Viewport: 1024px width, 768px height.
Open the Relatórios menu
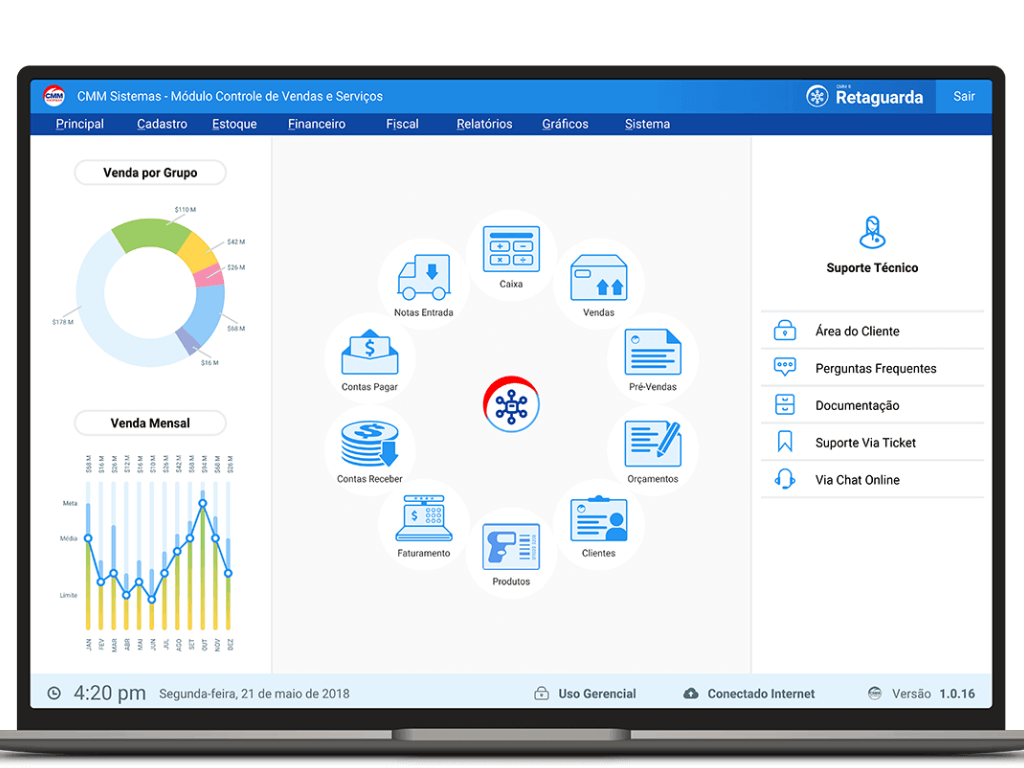point(484,124)
